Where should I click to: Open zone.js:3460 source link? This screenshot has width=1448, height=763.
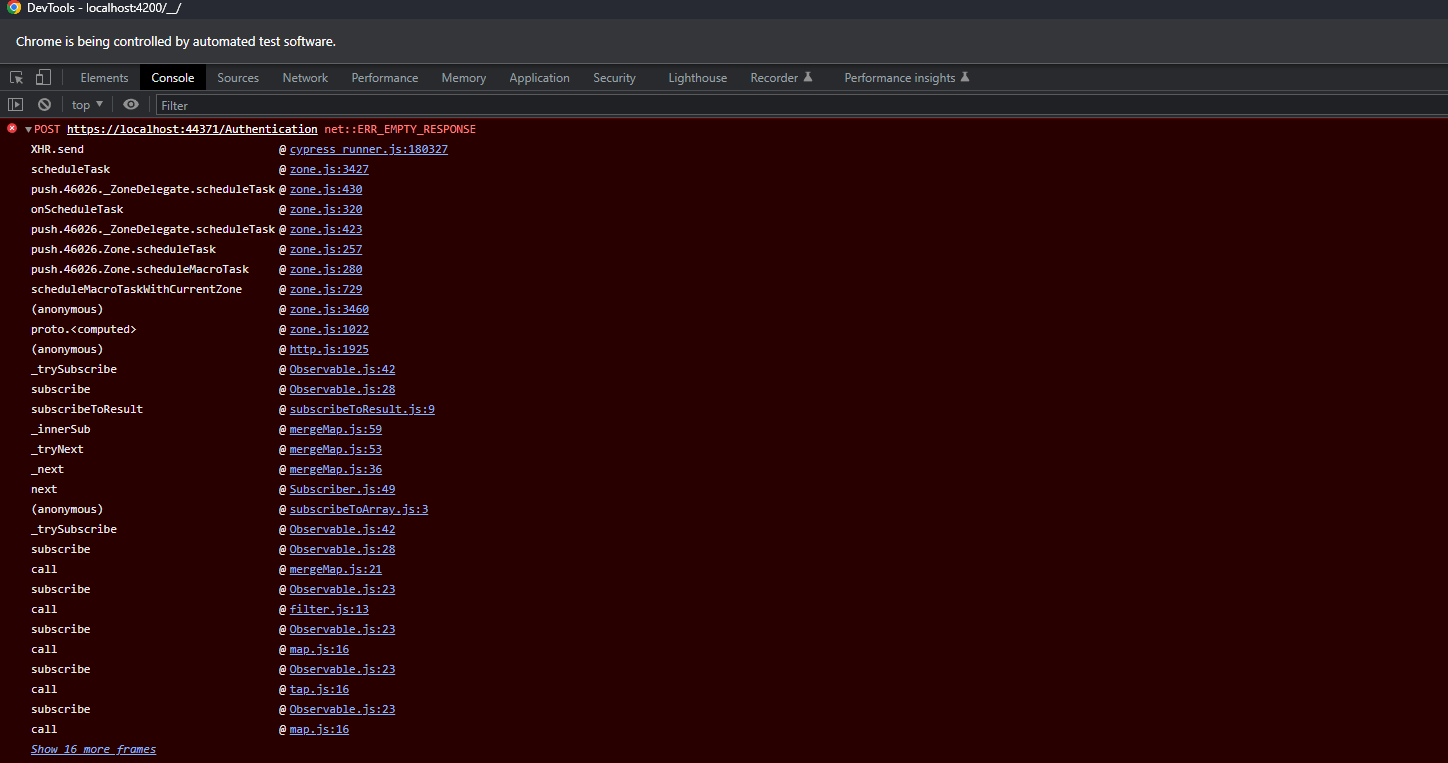pos(329,309)
